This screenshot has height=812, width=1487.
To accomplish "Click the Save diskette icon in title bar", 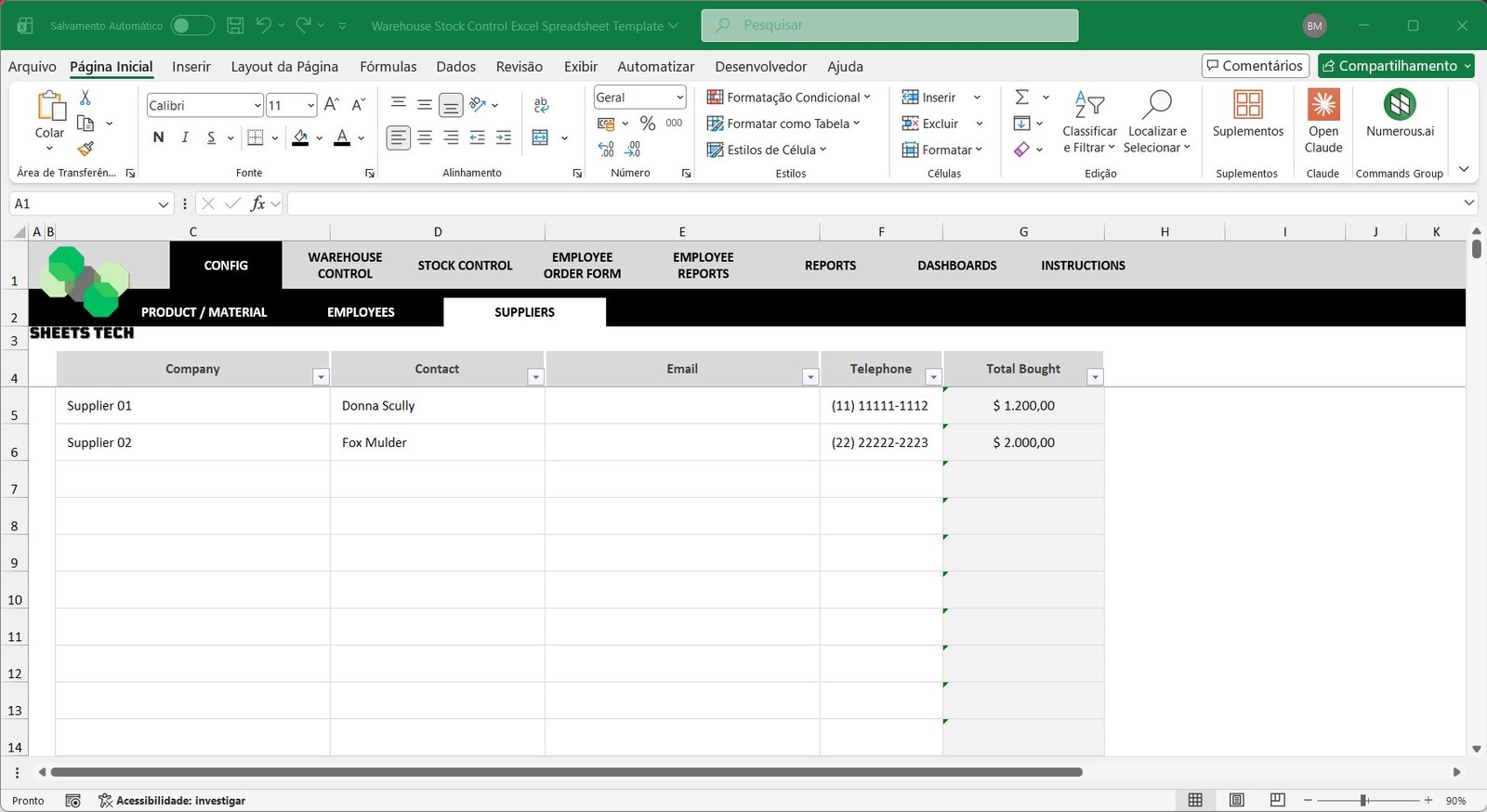I will tap(235, 25).
